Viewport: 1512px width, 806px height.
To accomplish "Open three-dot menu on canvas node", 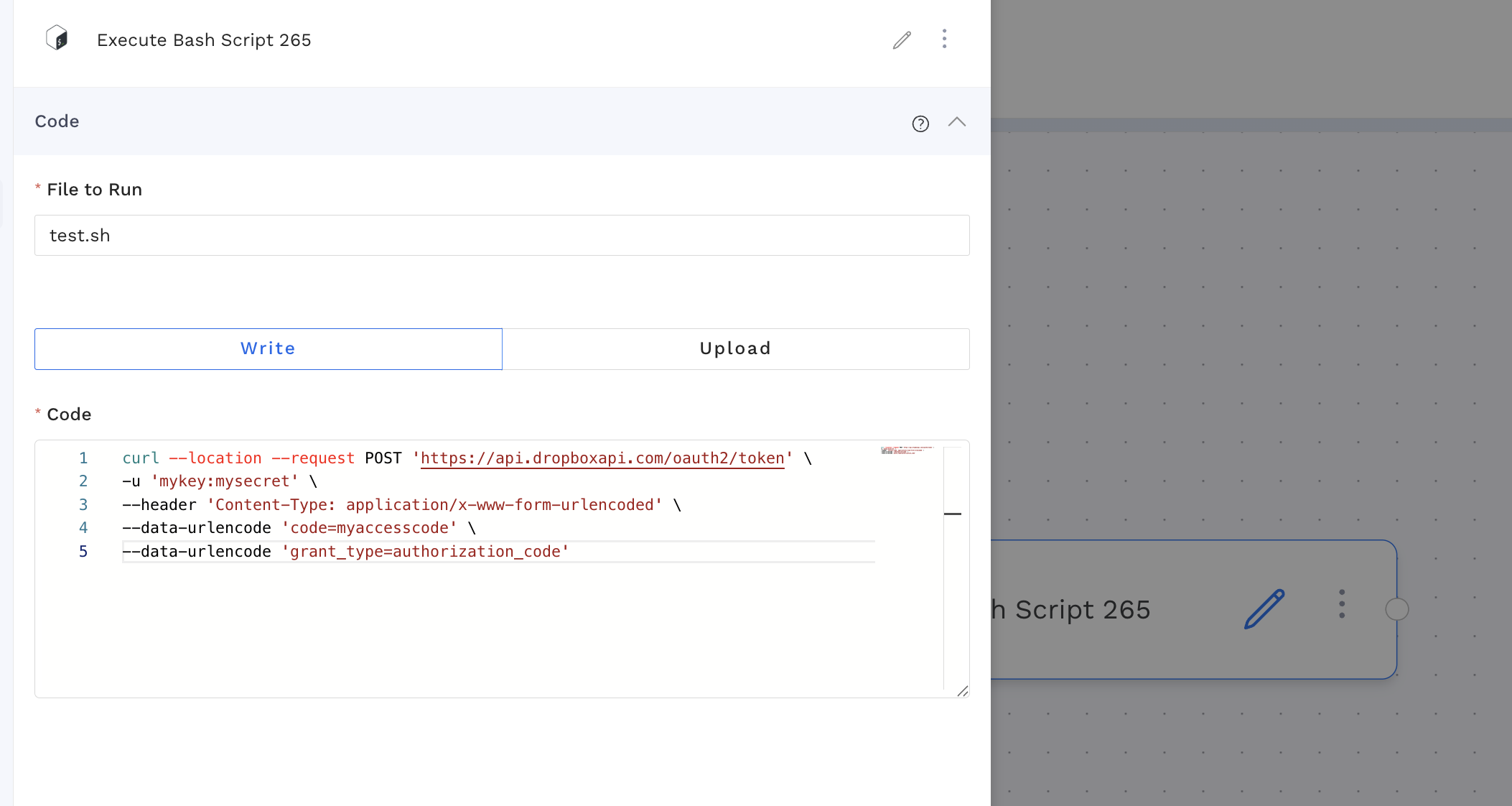I will tap(1341, 604).
